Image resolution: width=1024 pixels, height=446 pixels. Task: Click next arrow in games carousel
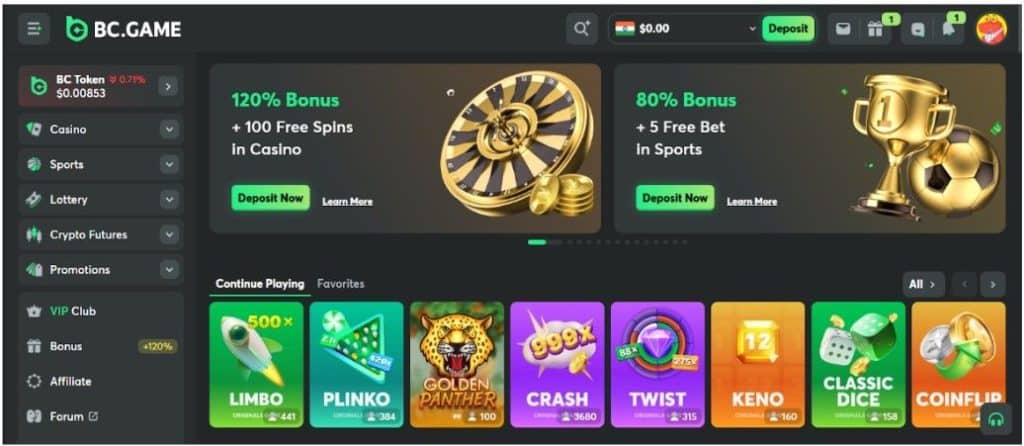tap(993, 284)
